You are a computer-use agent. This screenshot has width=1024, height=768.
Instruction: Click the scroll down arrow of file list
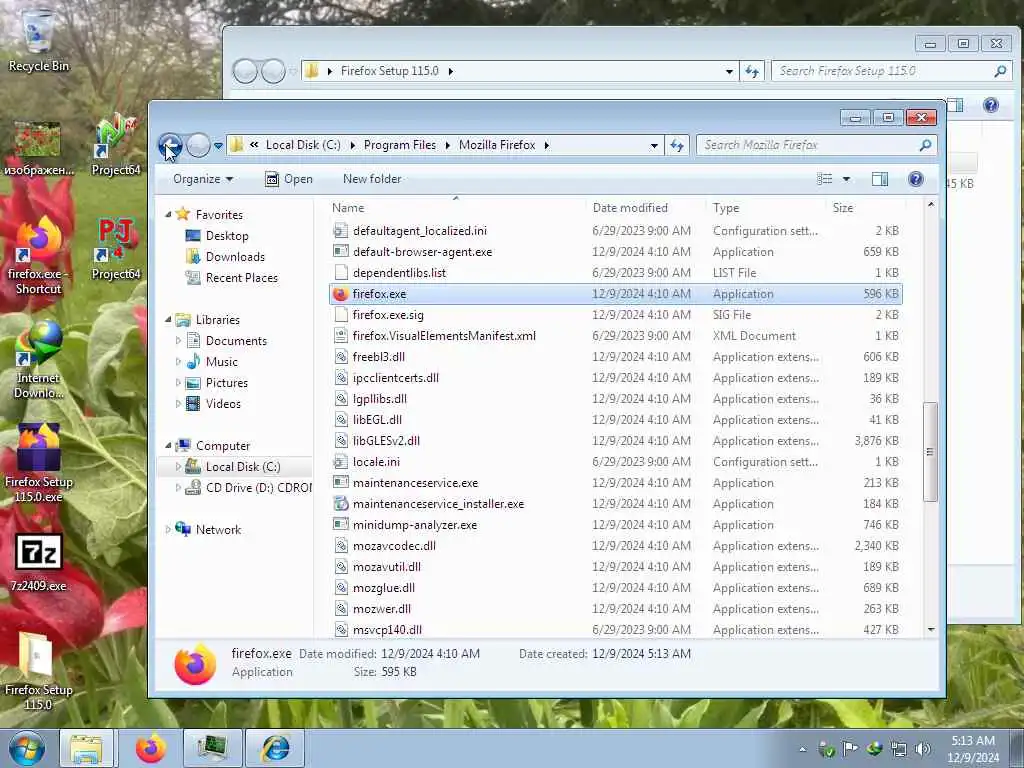(931, 630)
